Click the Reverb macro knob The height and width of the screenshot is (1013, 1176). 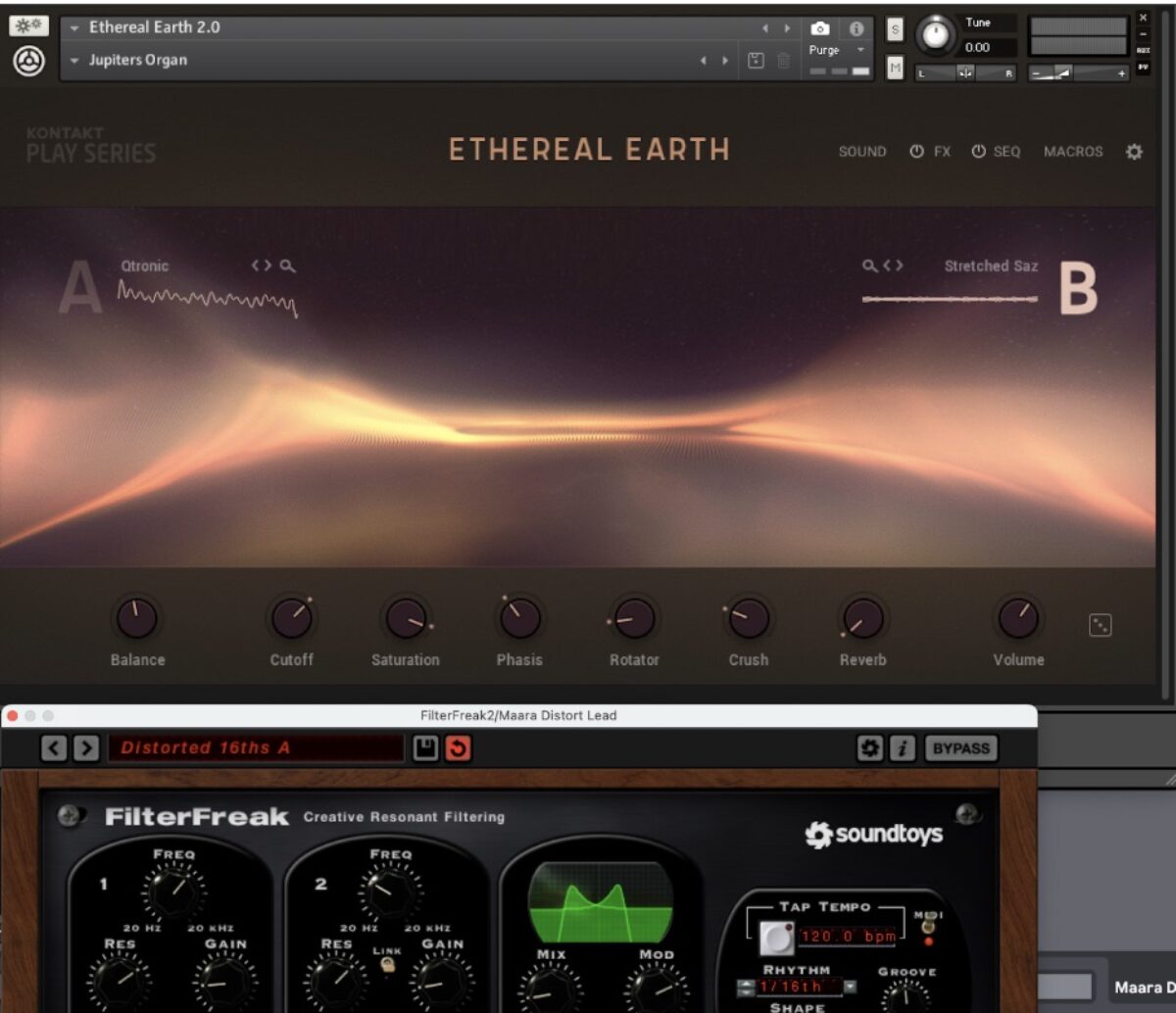click(862, 619)
